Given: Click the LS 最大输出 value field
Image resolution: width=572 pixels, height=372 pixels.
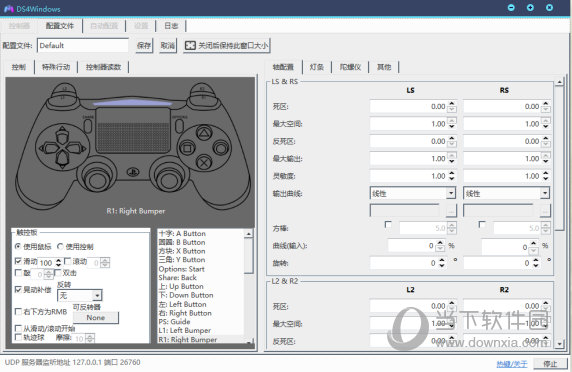Looking at the screenshot, I should tap(409, 159).
